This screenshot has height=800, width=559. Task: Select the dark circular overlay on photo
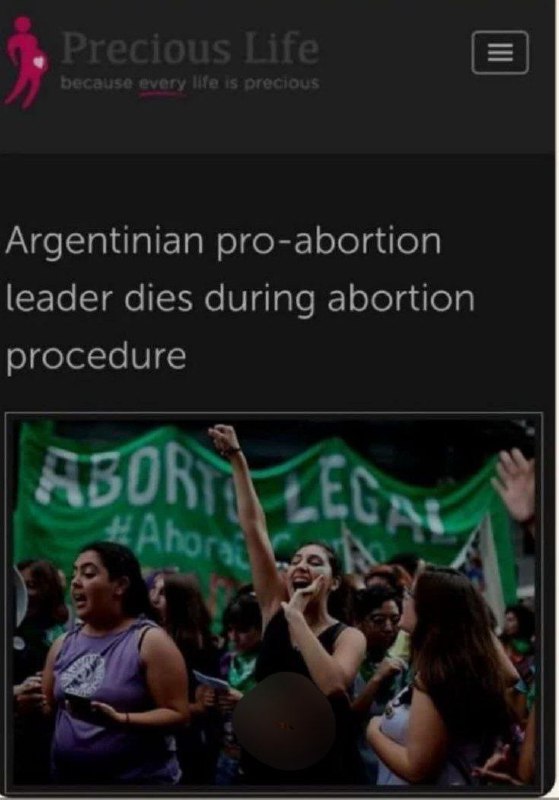[284, 720]
